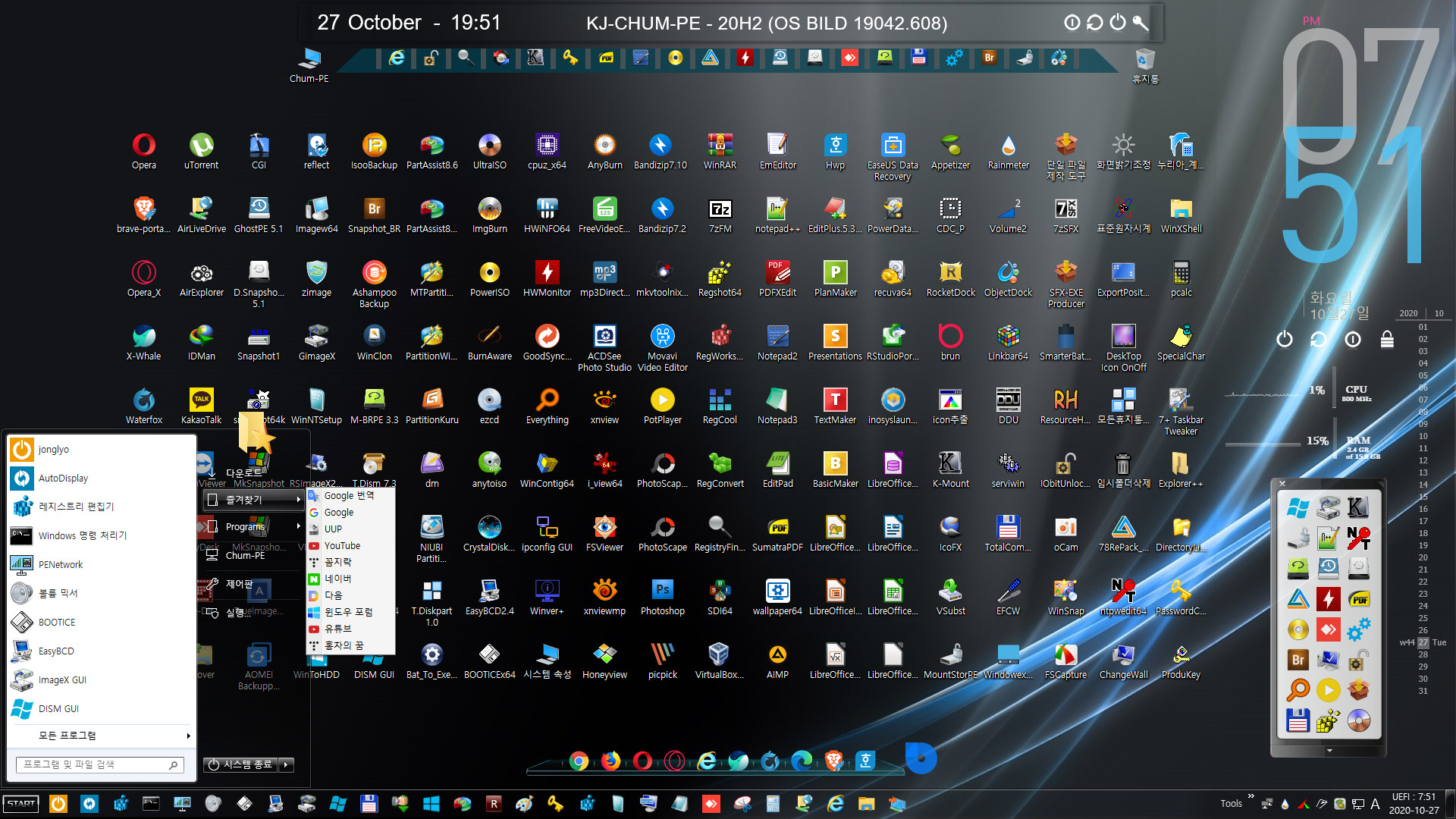
Task: Launch HWMonitor desktop shortcut
Action: pyautogui.click(x=547, y=278)
